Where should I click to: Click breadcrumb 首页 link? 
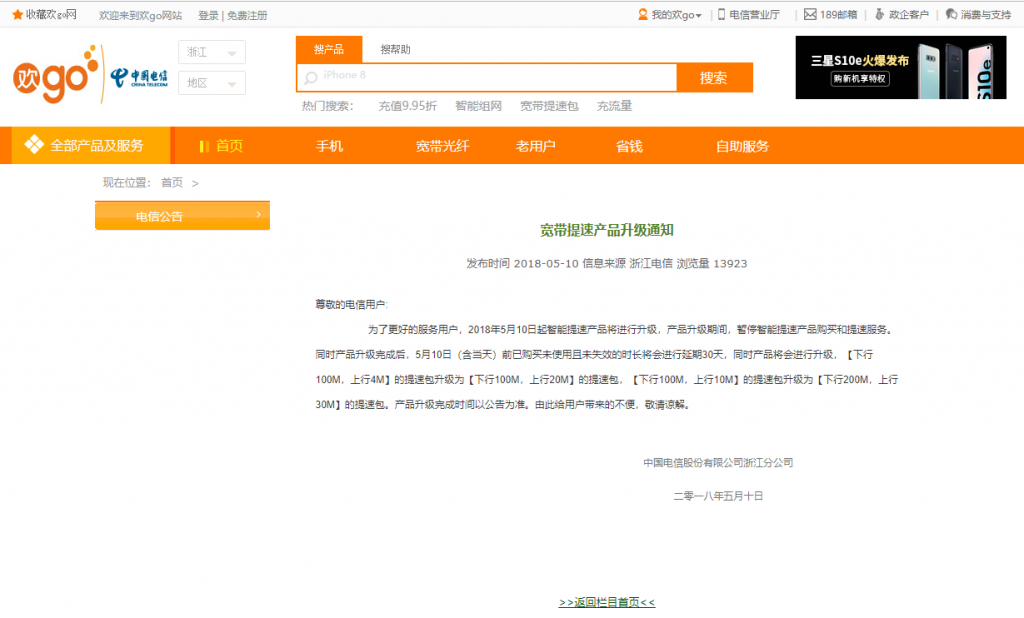tap(172, 182)
